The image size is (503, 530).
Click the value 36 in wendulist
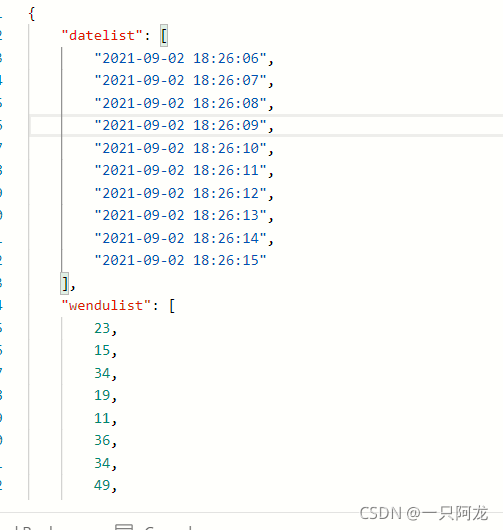pyautogui.click(x=102, y=440)
